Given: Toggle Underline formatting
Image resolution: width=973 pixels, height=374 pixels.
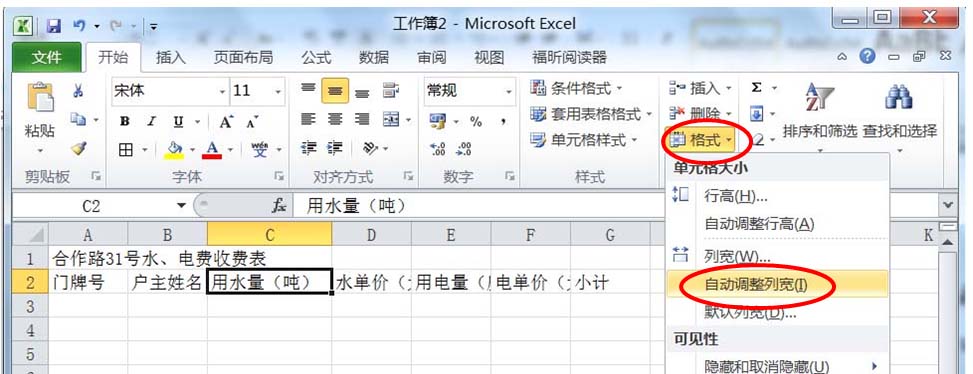Looking at the screenshot, I should [x=178, y=122].
